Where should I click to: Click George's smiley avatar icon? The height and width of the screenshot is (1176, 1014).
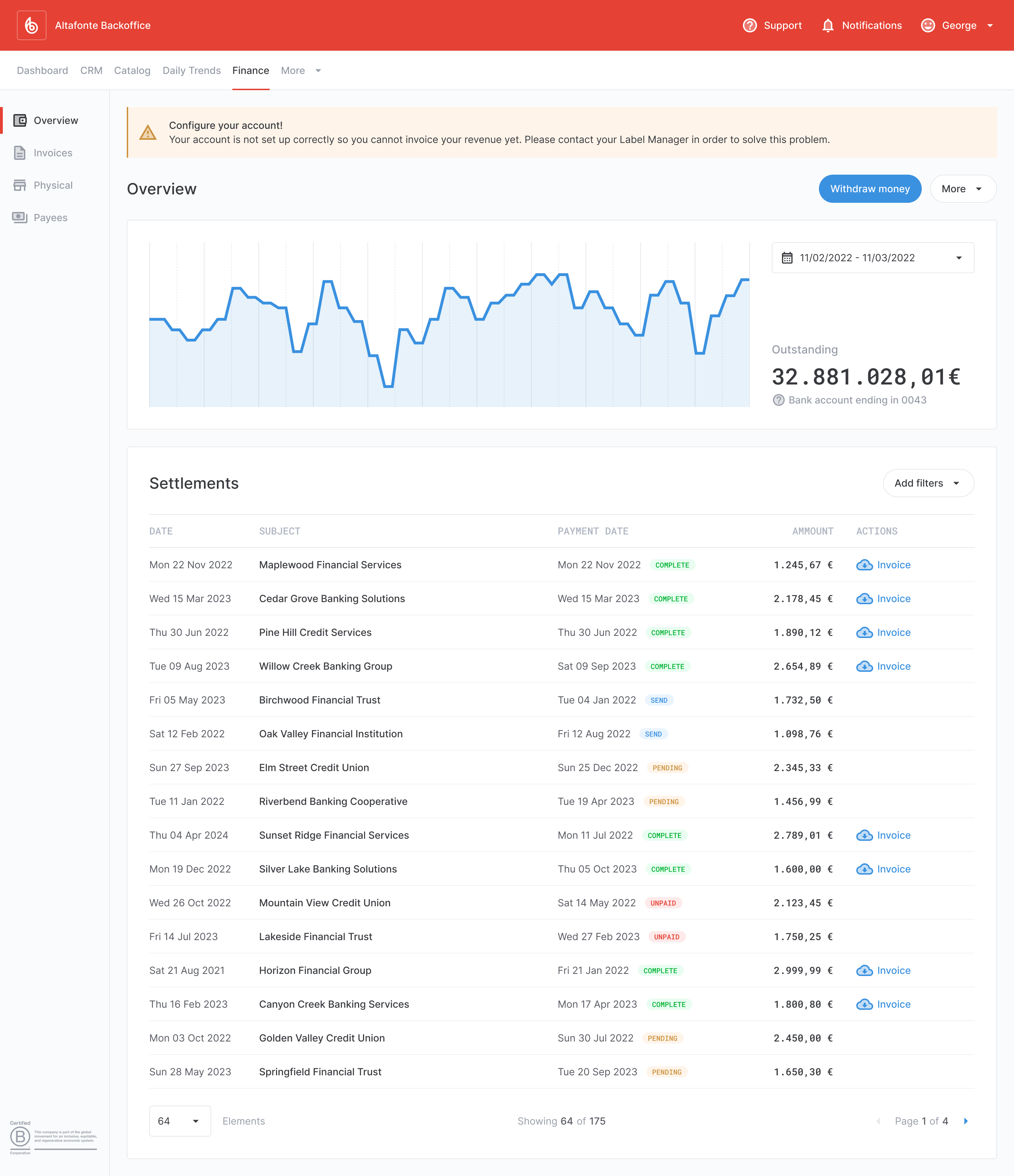pos(927,26)
